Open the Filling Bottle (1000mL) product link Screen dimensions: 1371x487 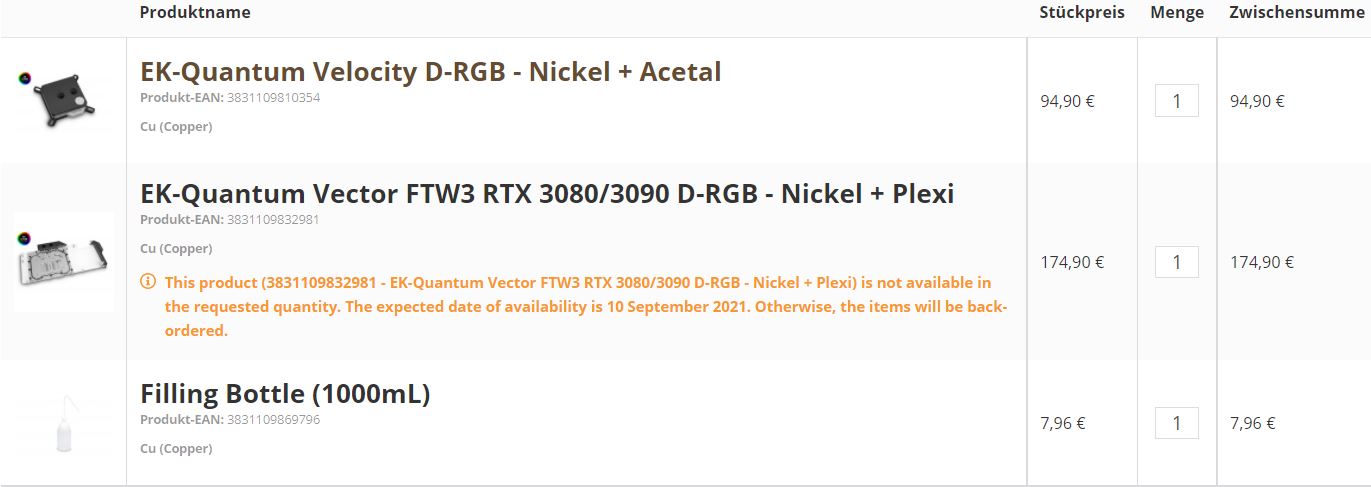click(x=285, y=394)
